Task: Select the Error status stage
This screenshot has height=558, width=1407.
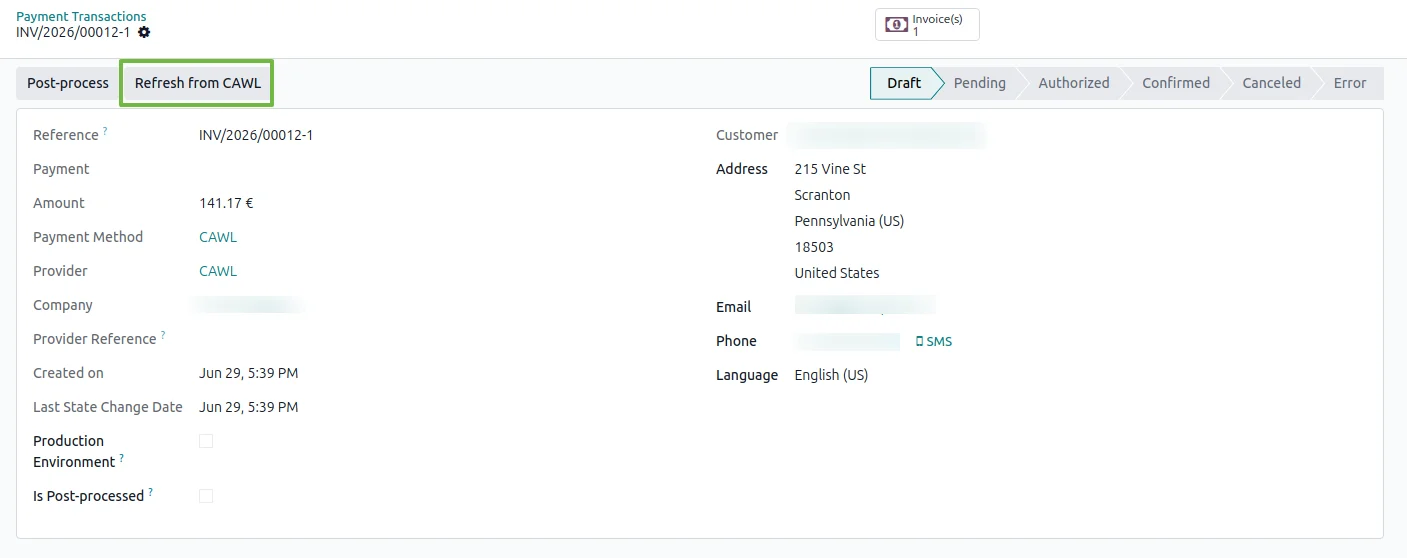Action: [1349, 83]
